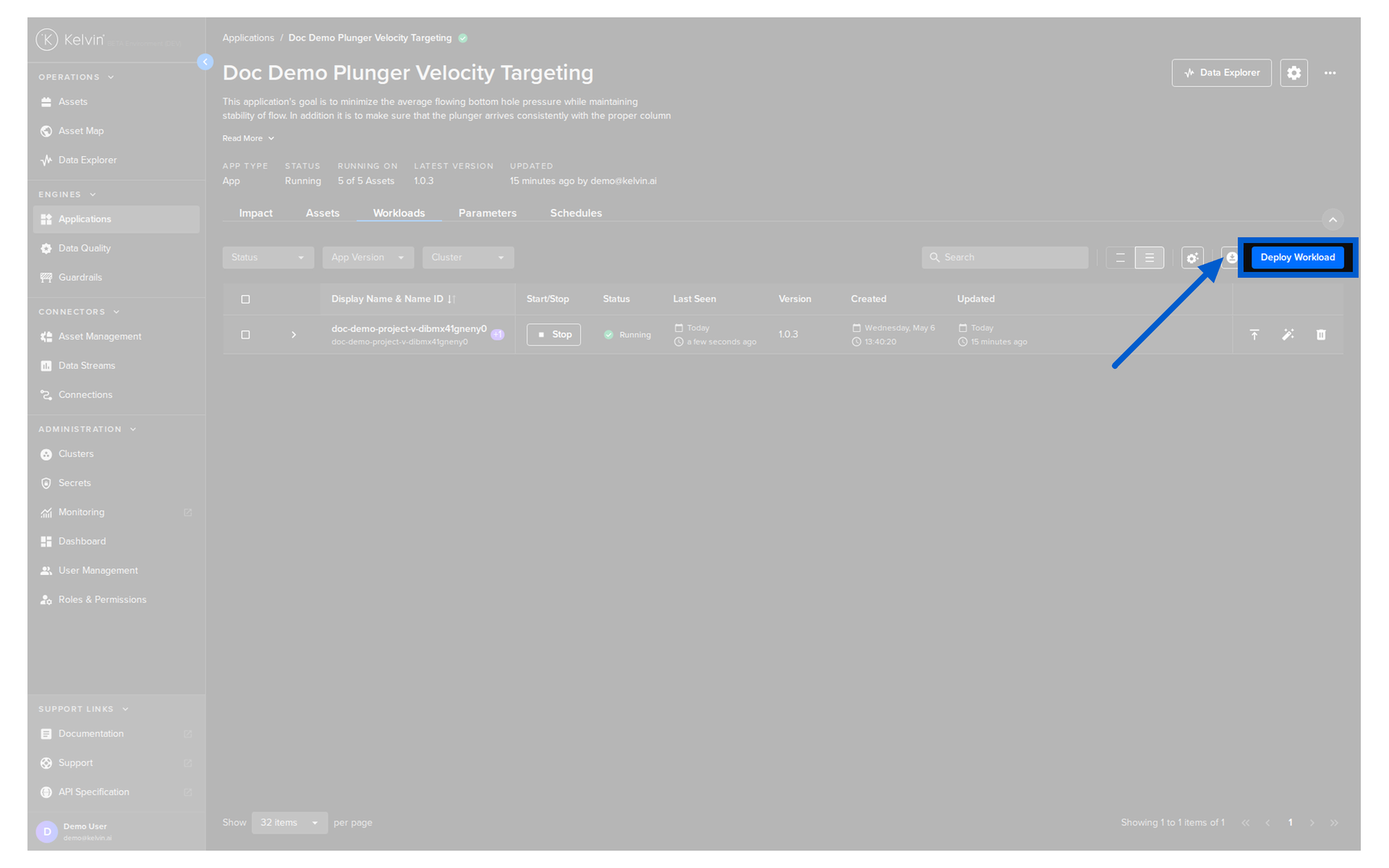Screen dimensions: 1389x868
Task: Check the doc-demo-project workload row checkbox
Action: [245, 335]
